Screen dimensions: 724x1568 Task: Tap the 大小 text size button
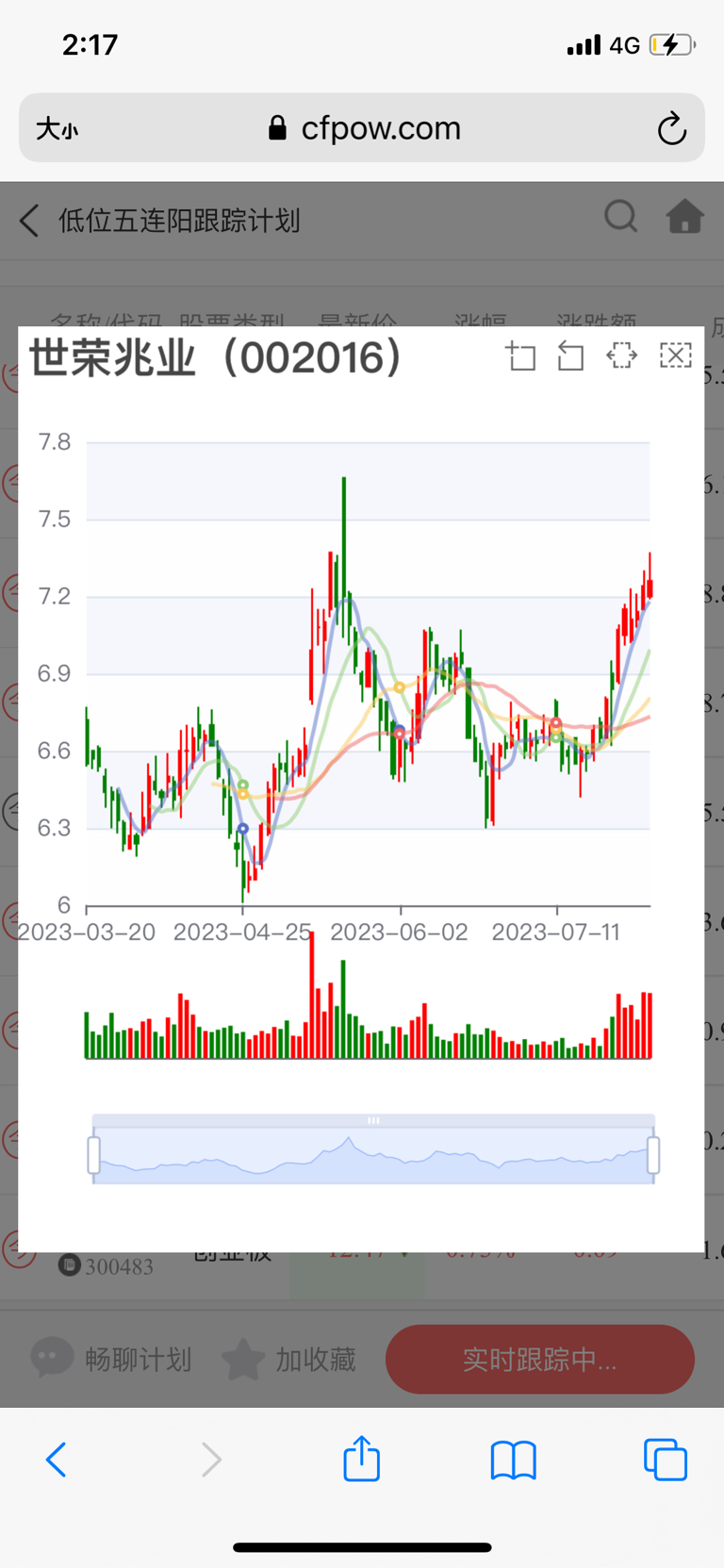57,128
